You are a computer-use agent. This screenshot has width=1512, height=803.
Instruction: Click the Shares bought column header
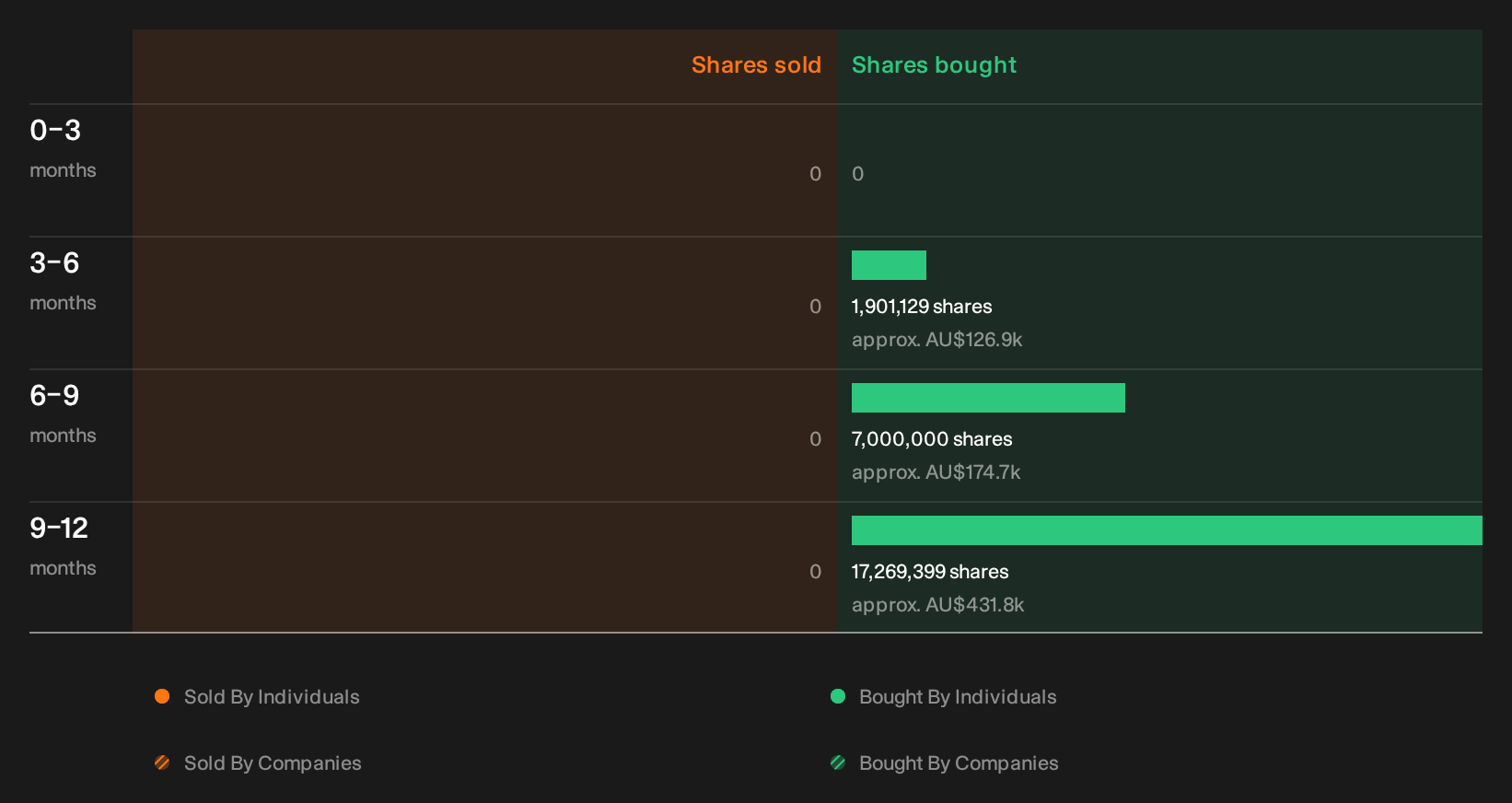[934, 65]
